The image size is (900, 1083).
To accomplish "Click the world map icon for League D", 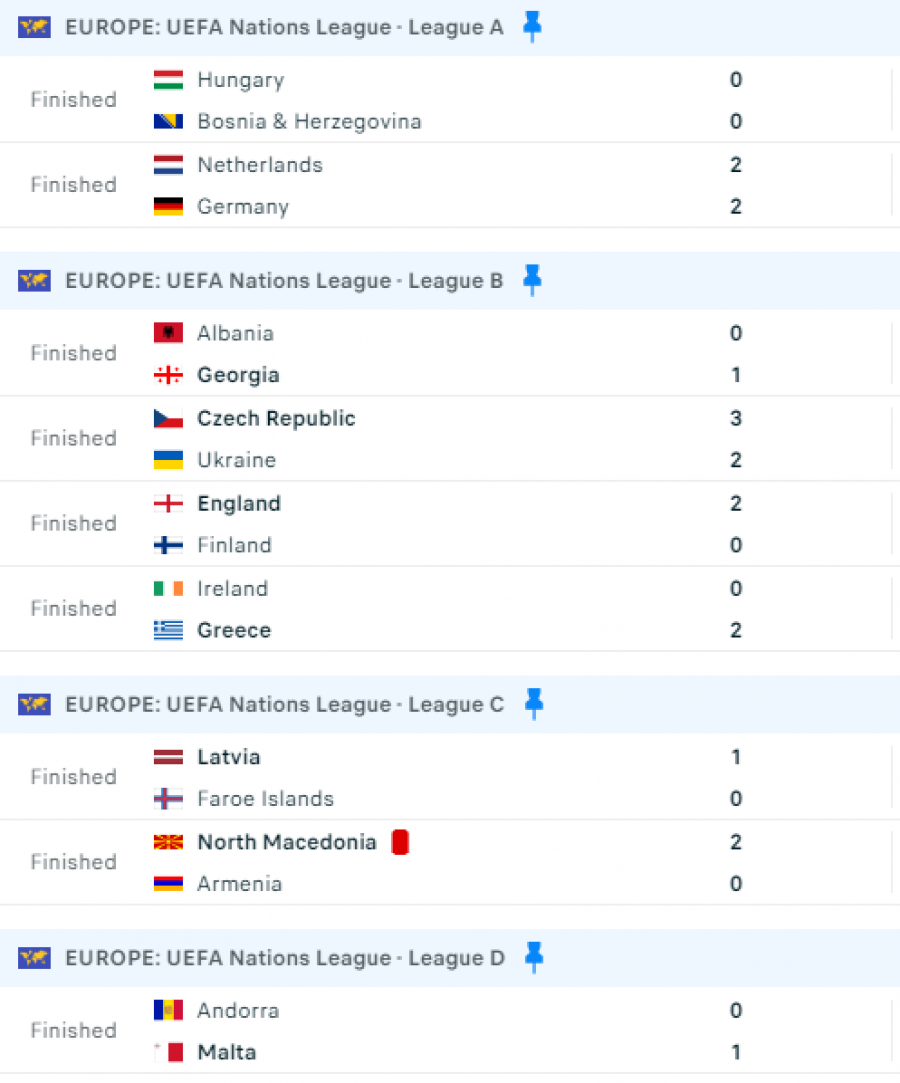I will click(35, 958).
